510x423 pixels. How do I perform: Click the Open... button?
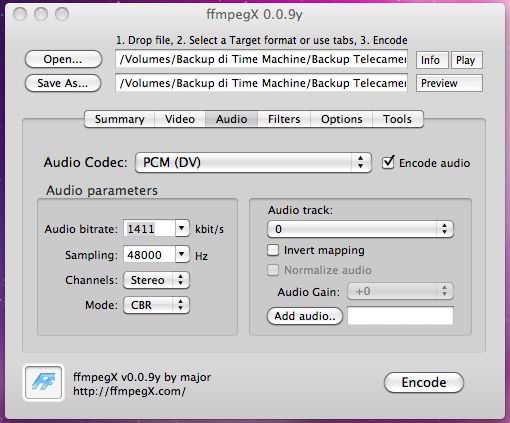click(63, 59)
